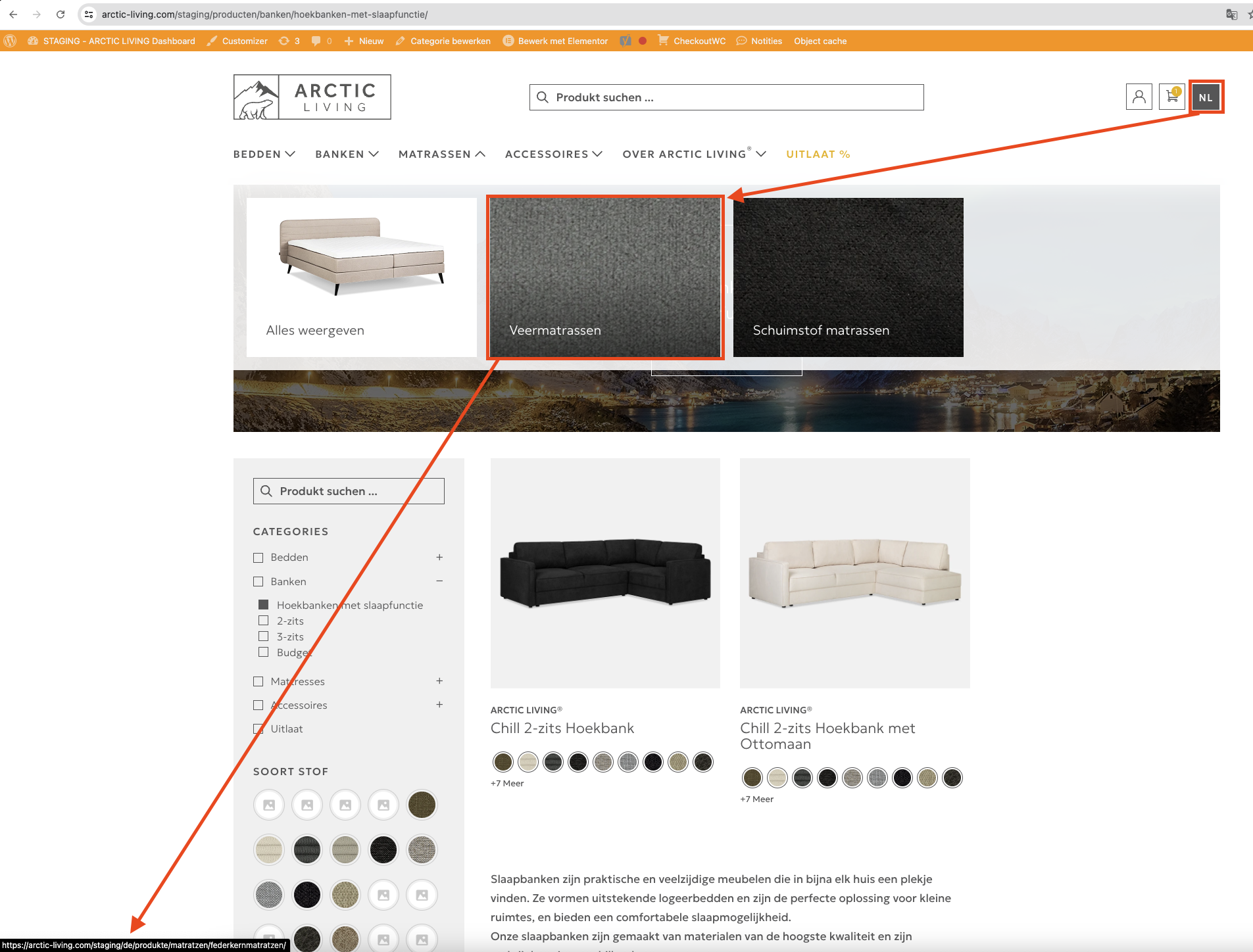Check the 2-zits subcategory checkbox
The image size is (1253, 952).
click(264, 620)
